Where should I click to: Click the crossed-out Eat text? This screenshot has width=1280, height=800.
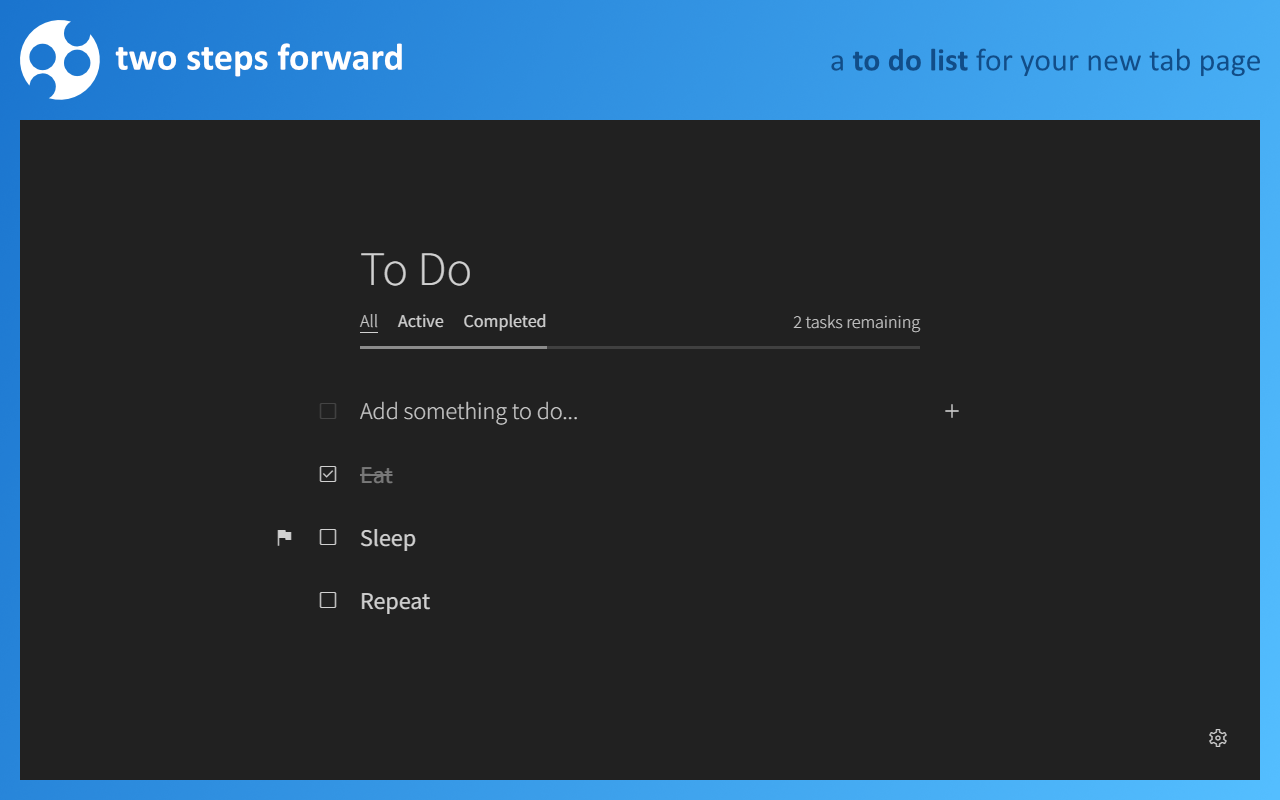click(376, 474)
